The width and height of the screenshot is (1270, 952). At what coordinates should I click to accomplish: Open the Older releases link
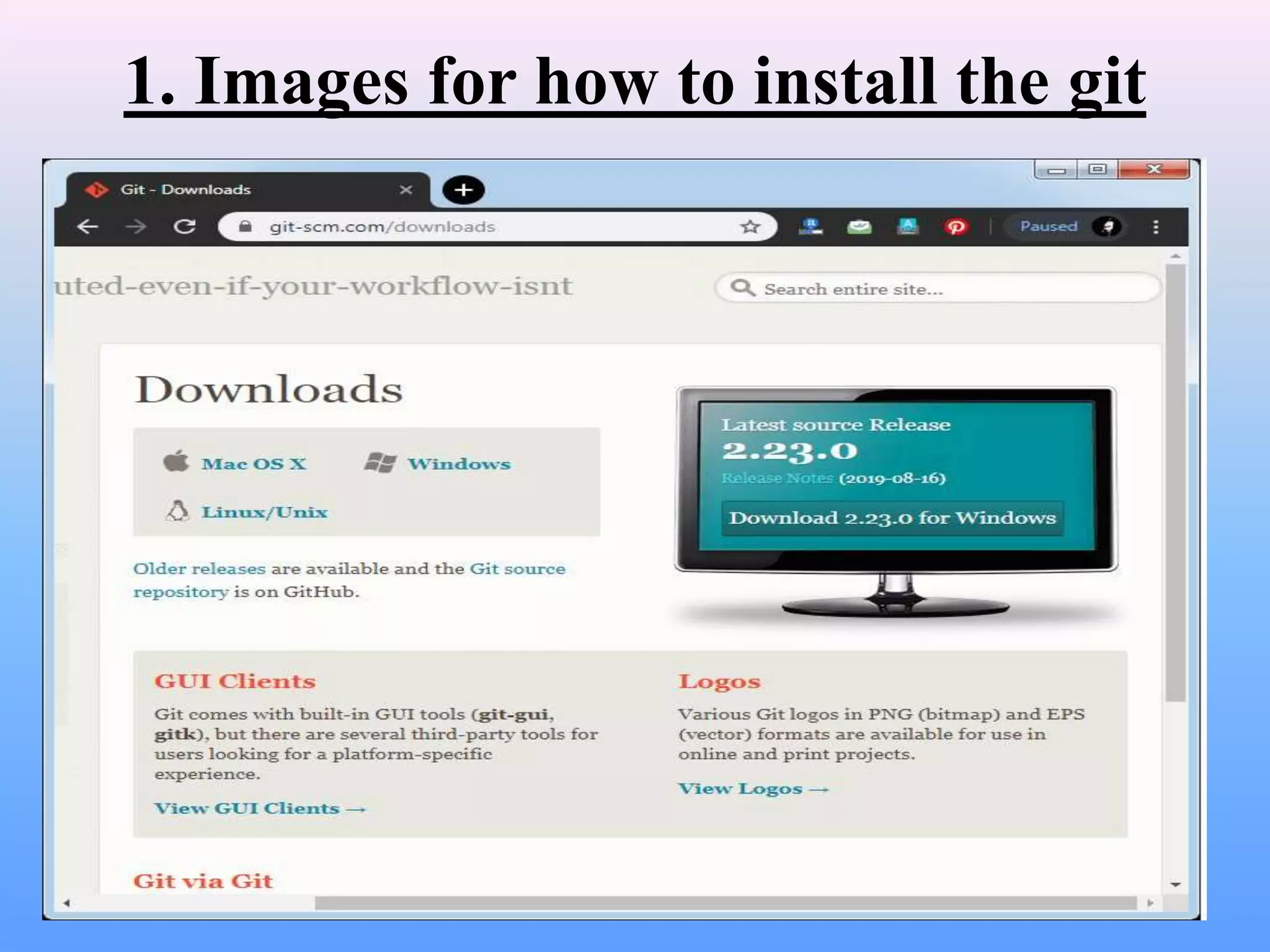pos(199,568)
